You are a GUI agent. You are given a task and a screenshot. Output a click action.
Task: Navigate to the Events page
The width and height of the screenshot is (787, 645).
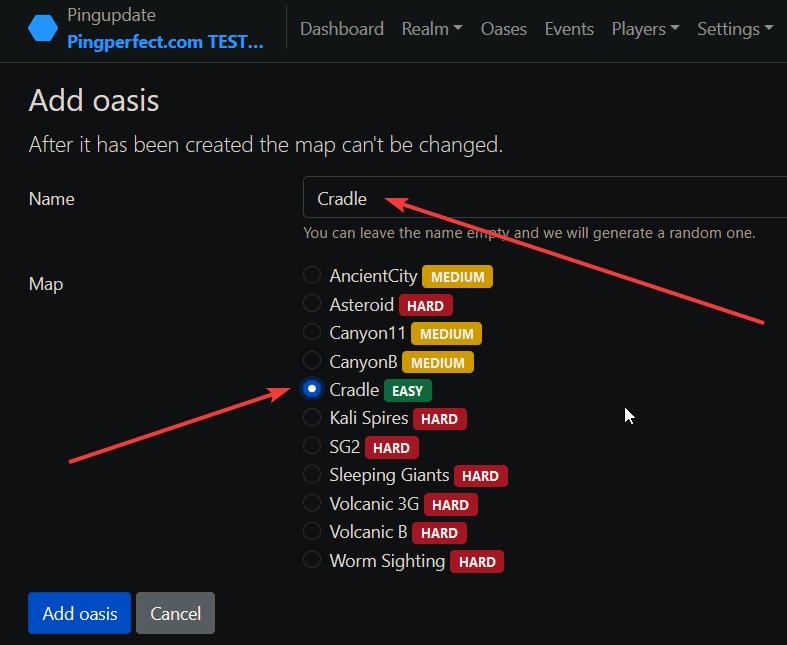(569, 29)
